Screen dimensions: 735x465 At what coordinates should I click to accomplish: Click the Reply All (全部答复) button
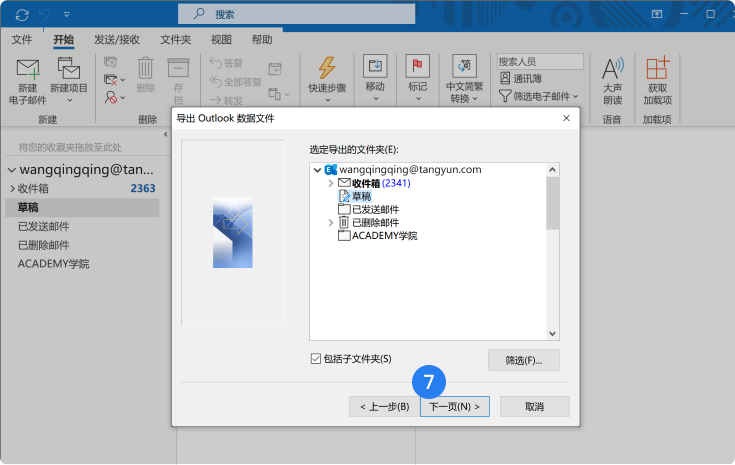coord(235,82)
